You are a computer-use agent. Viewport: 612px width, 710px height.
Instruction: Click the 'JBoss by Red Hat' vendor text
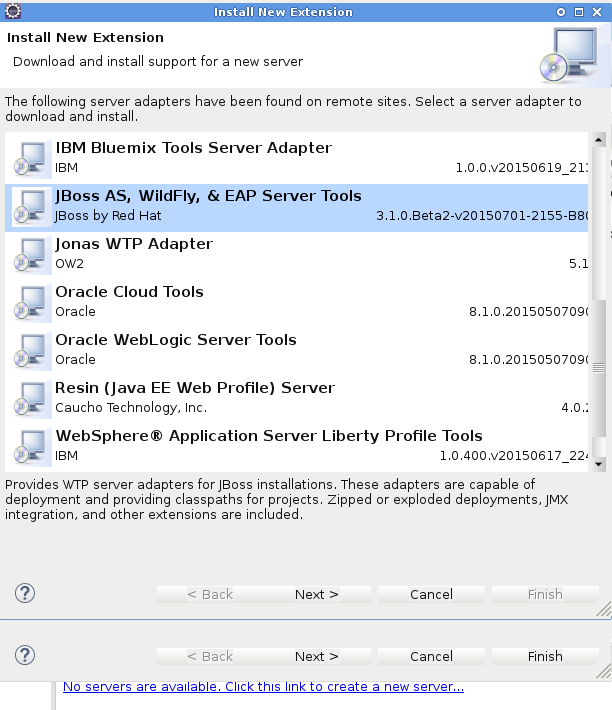pyautogui.click(x=108, y=216)
